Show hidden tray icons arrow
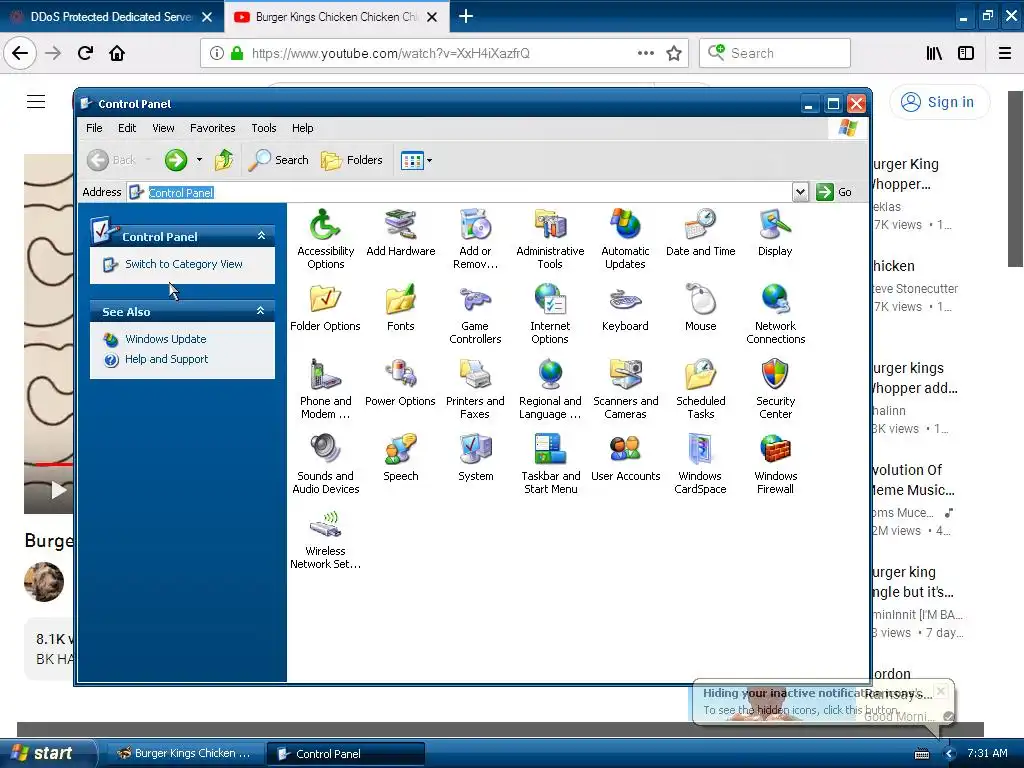Screen dimensions: 1024x768 pos(950,754)
